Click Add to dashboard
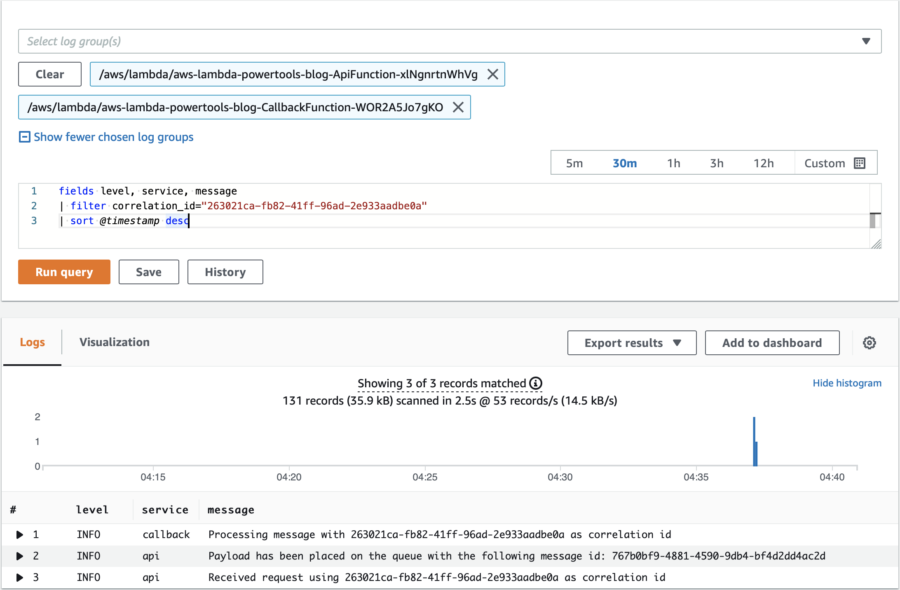Image resolution: width=900 pixels, height=590 pixels. 772,343
